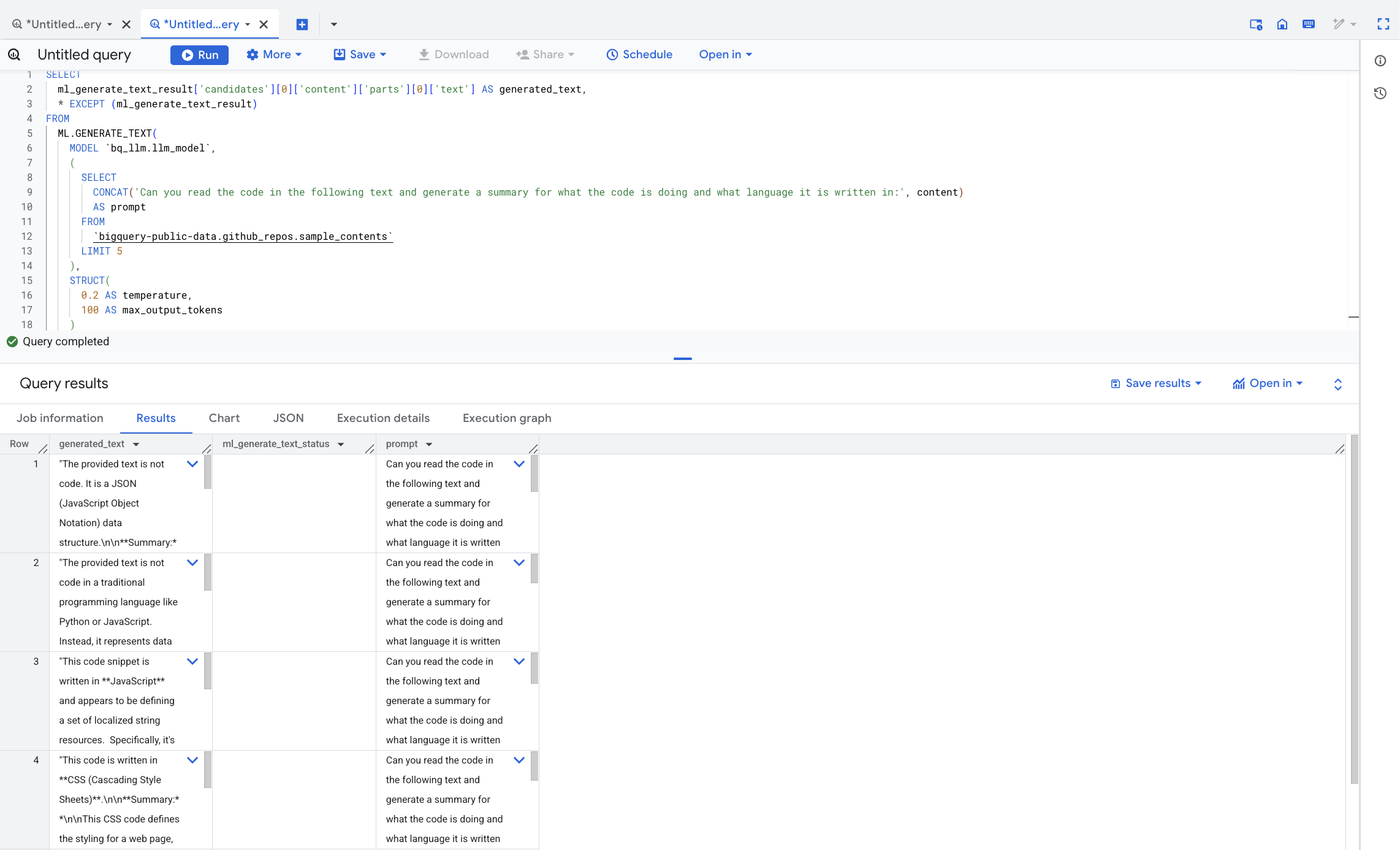The width and height of the screenshot is (1400, 850).
Task: Open Save results dropdown
Action: pos(1156,383)
